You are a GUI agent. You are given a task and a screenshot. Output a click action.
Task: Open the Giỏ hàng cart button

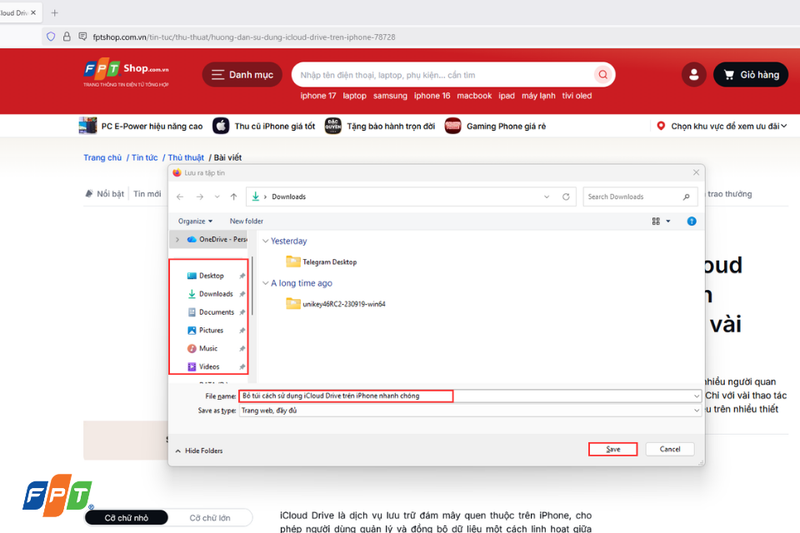click(751, 74)
